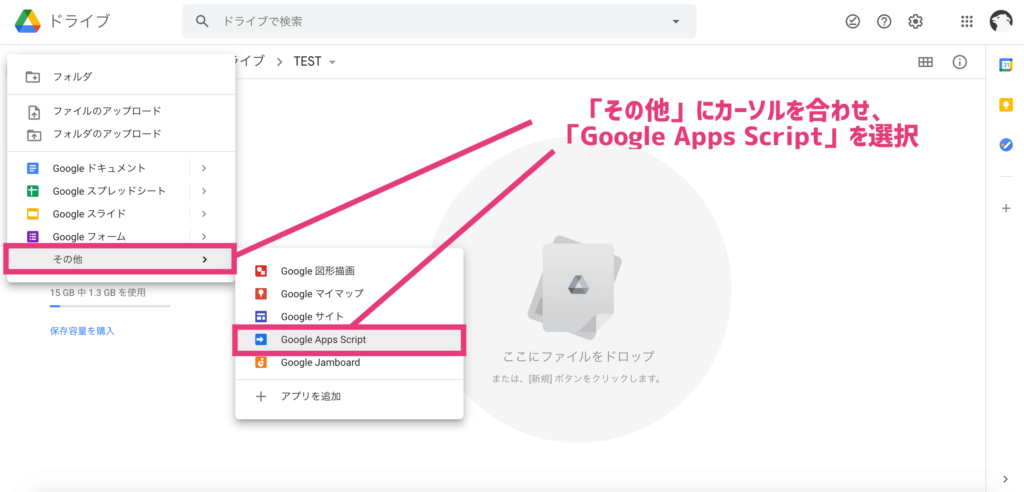Collapse the side panel chevron
Image resolution: width=1024 pixels, height=492 pixels.
pyautogui.click(x=1006, y=479)
